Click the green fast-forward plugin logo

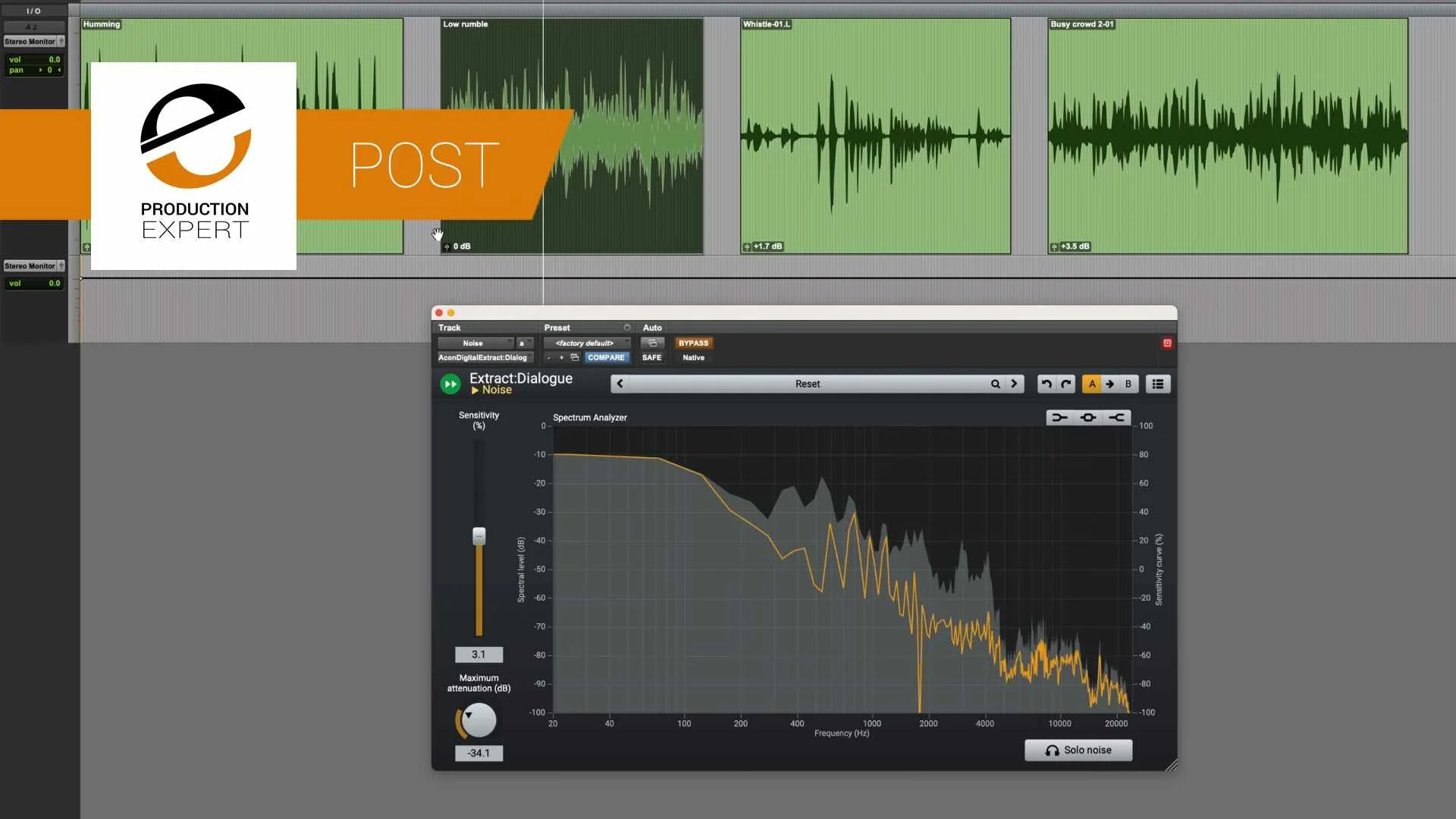click(450, 384)
